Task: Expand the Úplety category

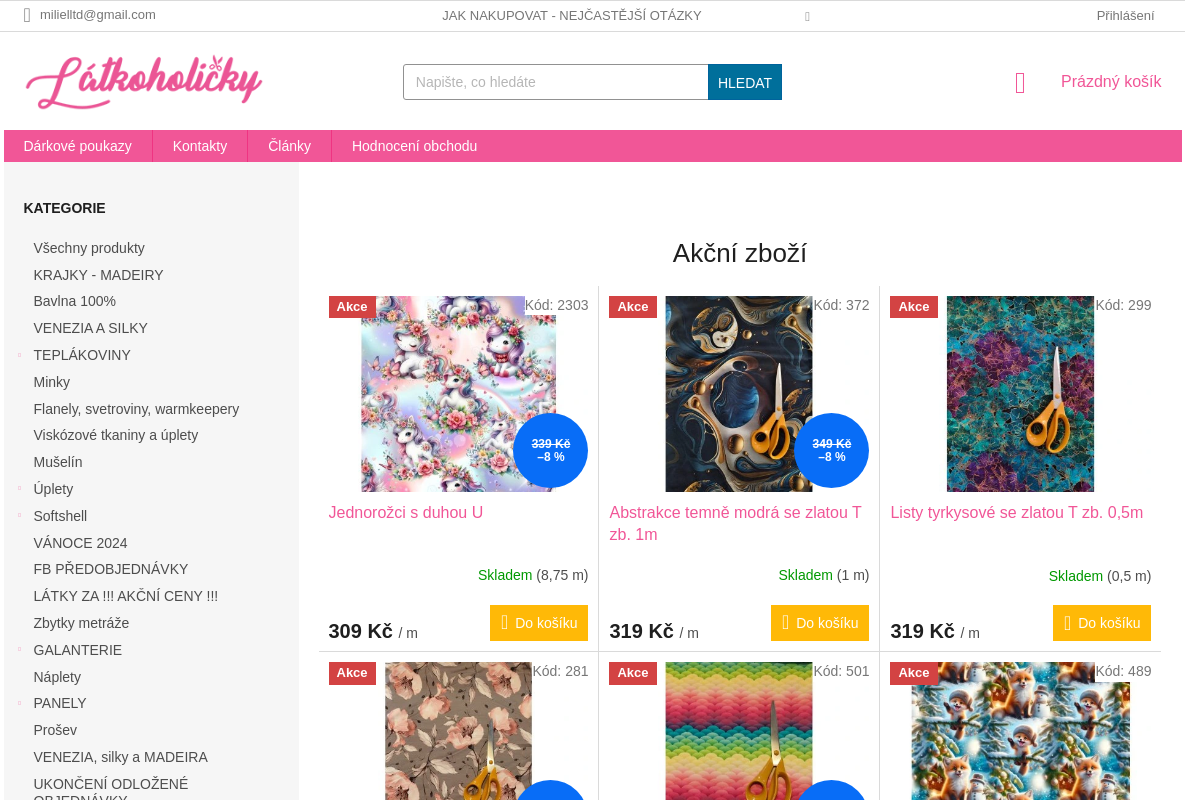Action: 19,489
